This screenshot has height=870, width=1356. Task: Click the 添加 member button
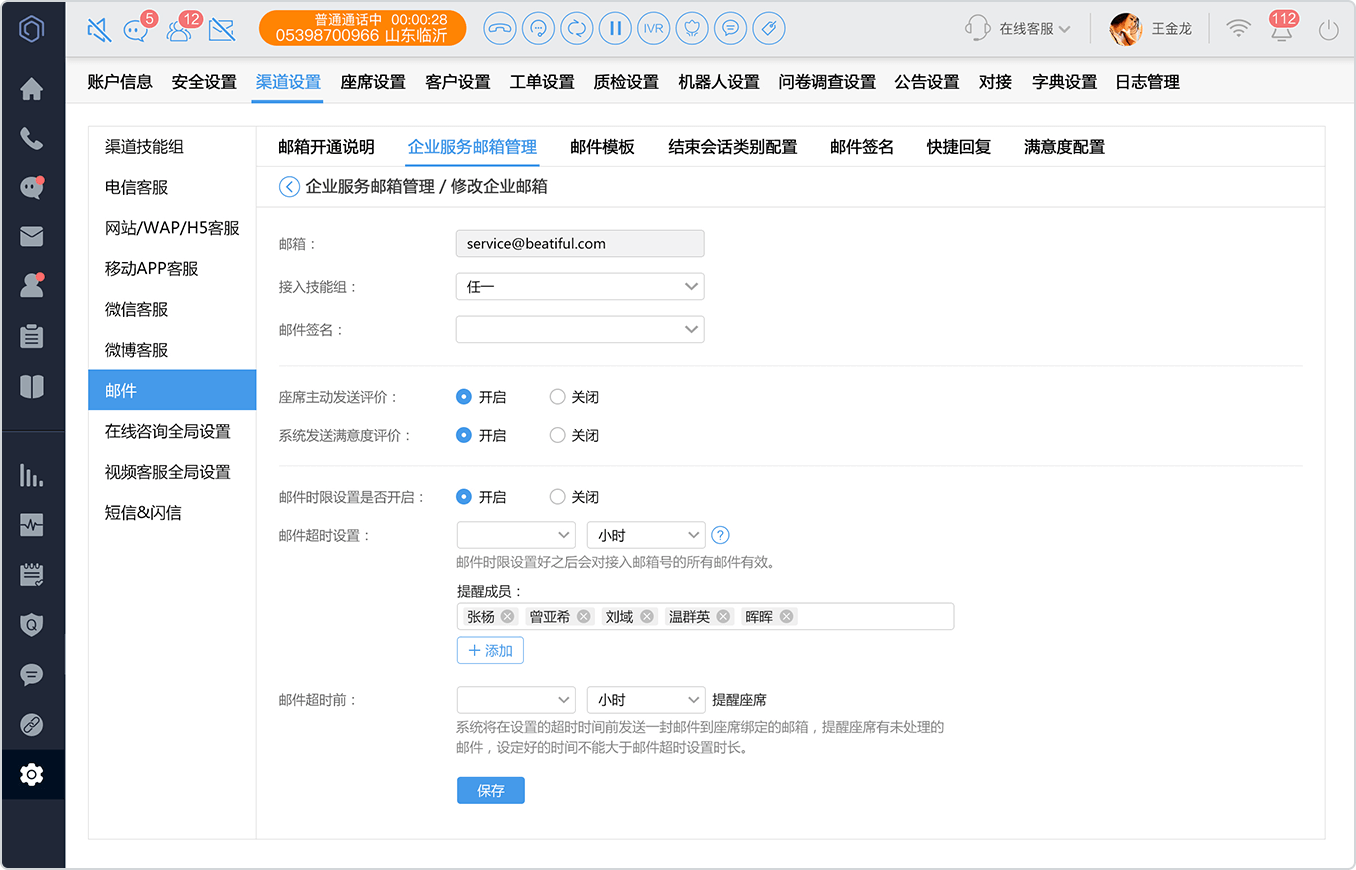point(490,650)
